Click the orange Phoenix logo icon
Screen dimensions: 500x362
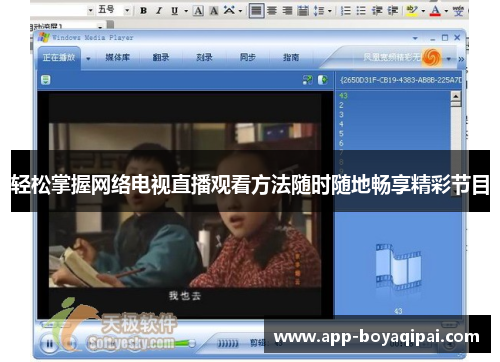click(431, 57)
